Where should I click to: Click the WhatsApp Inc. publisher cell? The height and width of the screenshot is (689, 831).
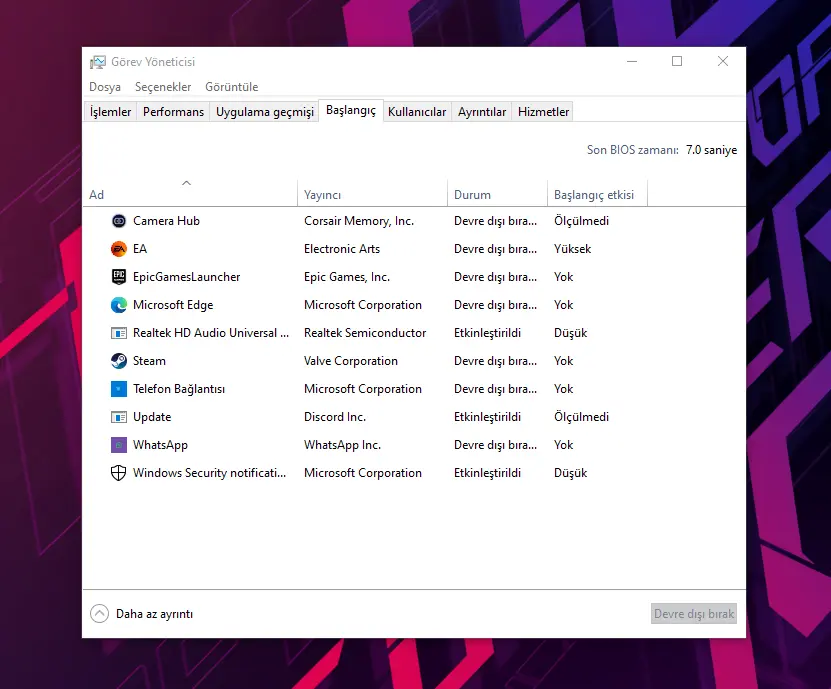342,445
